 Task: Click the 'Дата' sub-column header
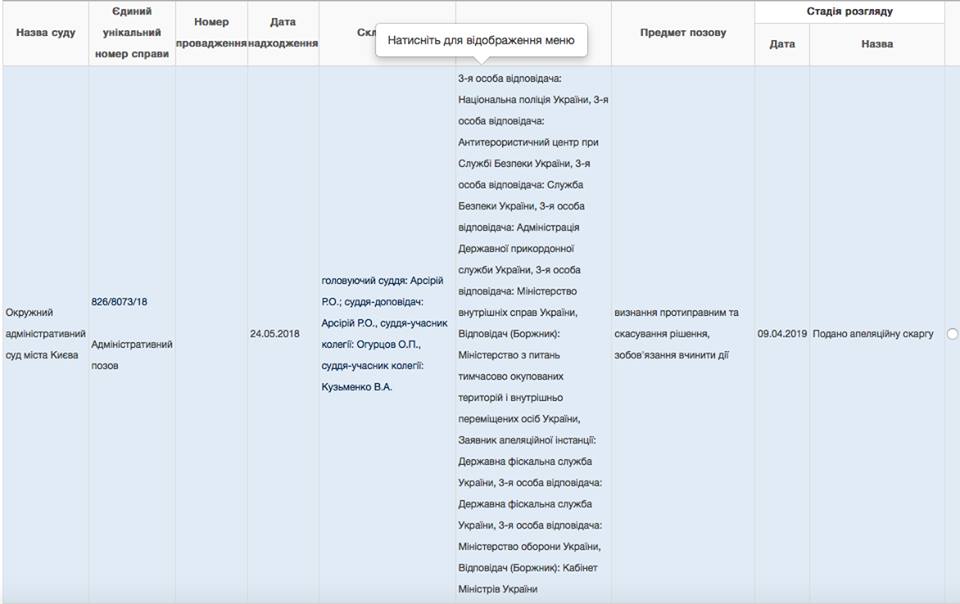(x=782, y=45)
